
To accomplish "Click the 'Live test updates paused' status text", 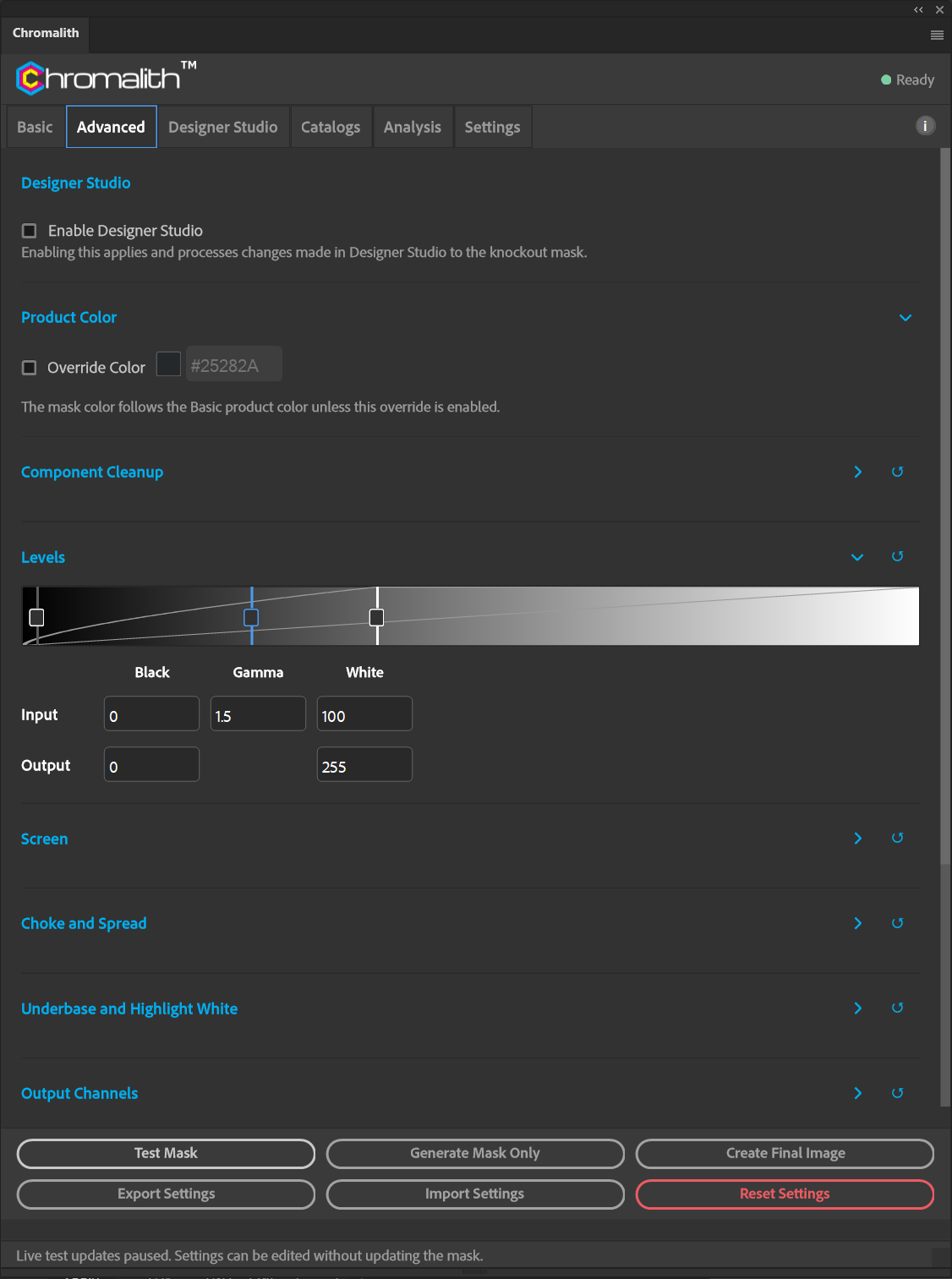I will pyautogui.click(x=249, y=1255).
